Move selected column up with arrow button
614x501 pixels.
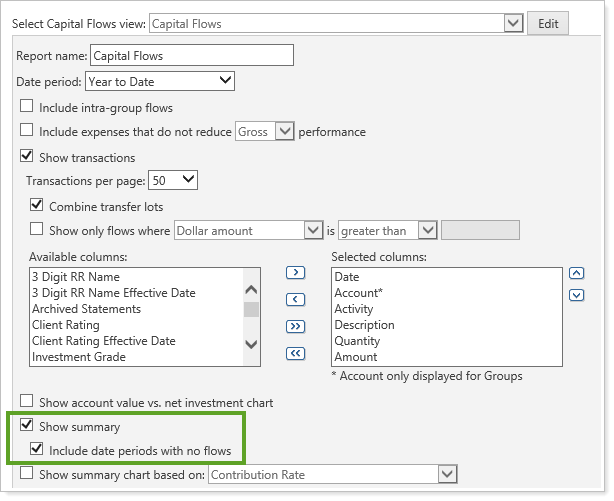pyautogui.click(x=576, y=273)
